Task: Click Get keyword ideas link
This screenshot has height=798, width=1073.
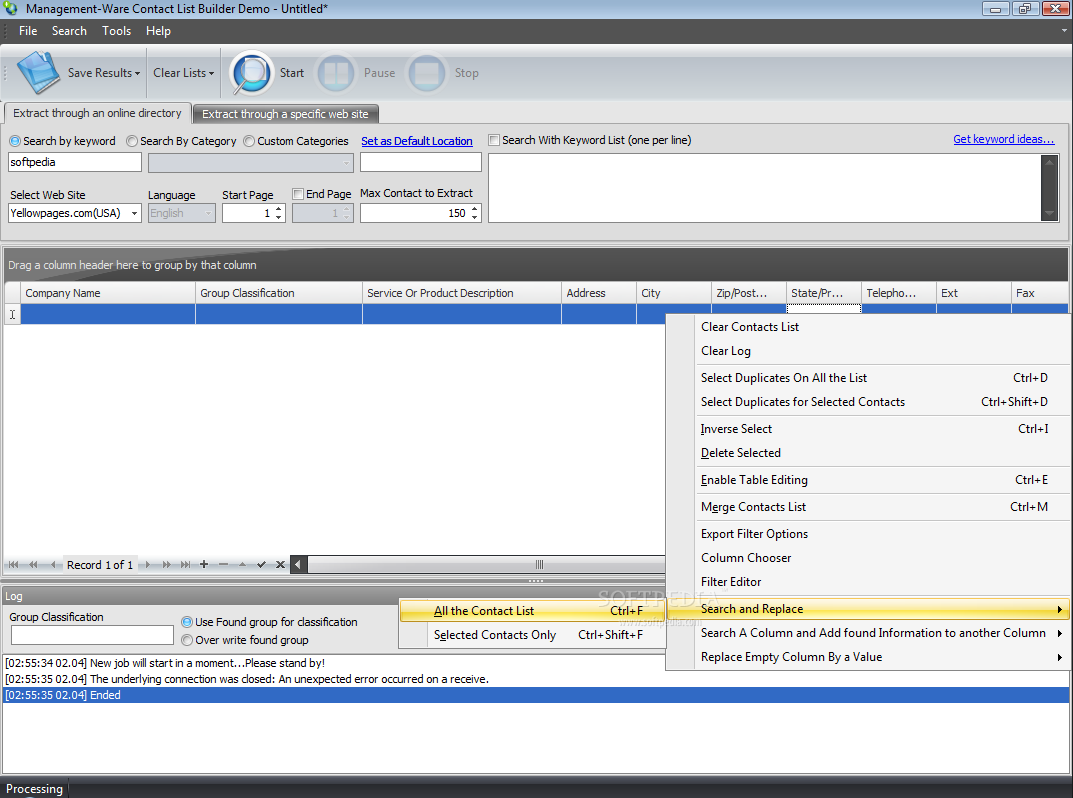Action: tap(1003, 139)
